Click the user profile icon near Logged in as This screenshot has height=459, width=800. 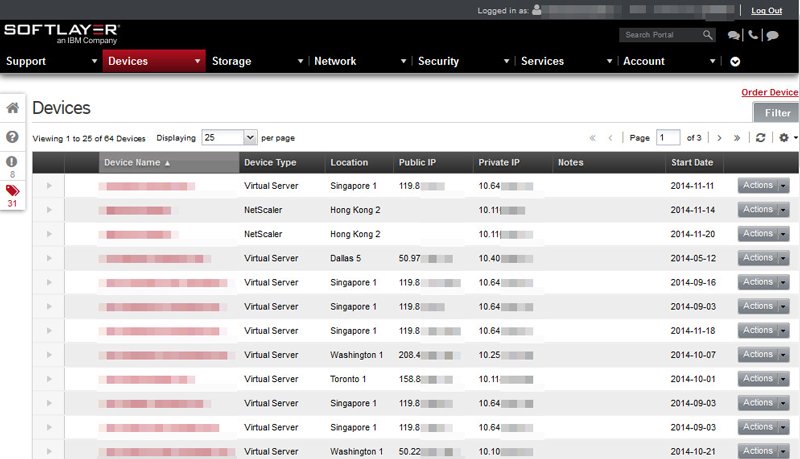[x=537, y=10]
